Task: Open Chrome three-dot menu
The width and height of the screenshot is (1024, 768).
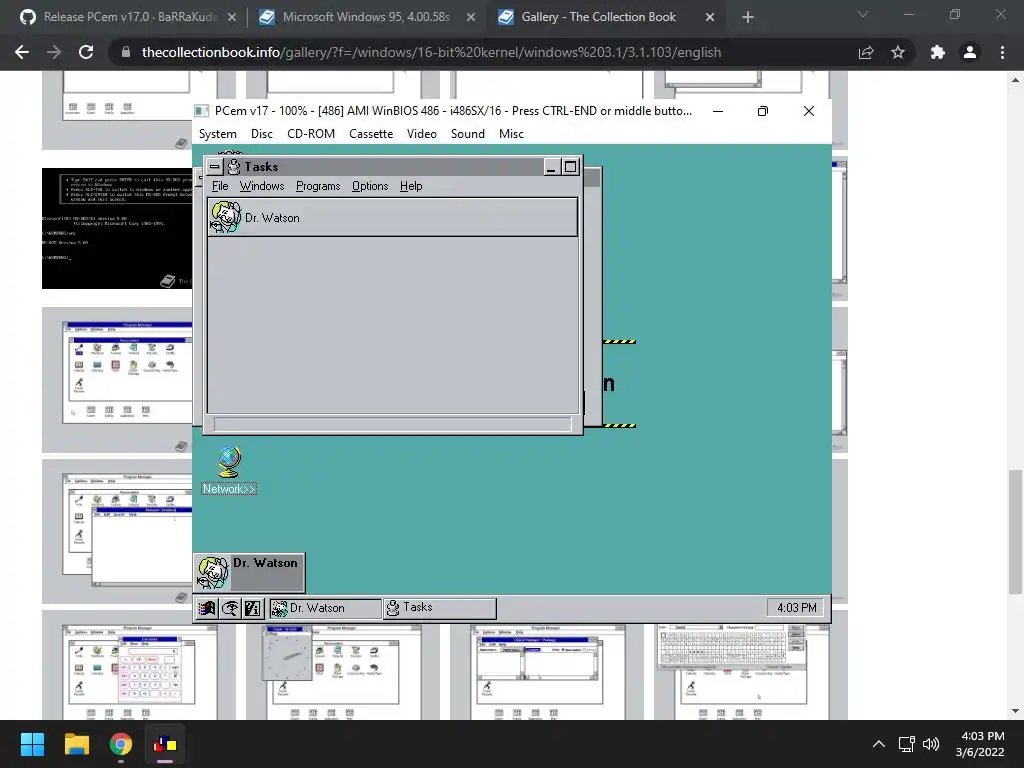Action: click(1002, 52)
